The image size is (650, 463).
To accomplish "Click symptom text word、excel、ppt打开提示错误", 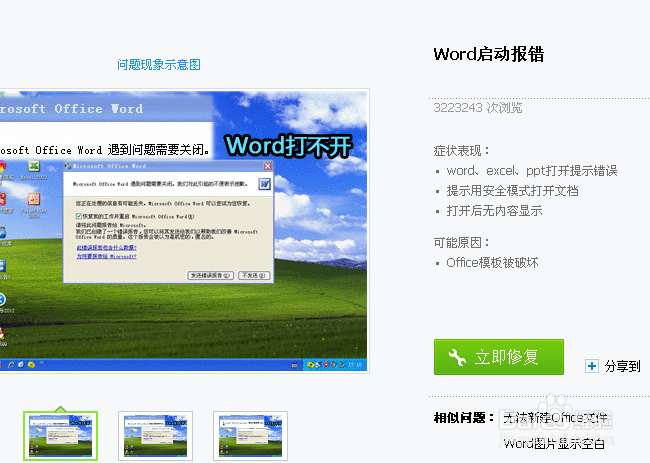I will [532, 171].
